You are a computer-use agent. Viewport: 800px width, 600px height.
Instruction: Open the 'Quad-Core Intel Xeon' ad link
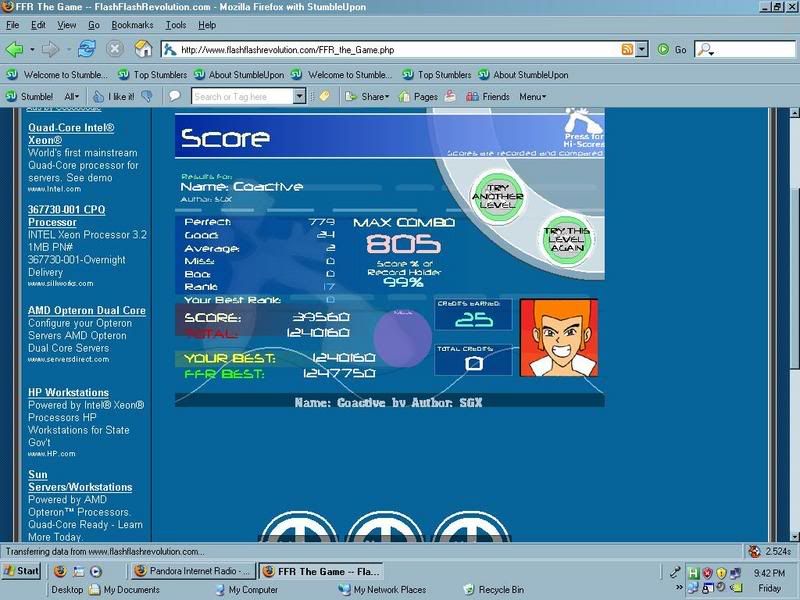[71, 135]
